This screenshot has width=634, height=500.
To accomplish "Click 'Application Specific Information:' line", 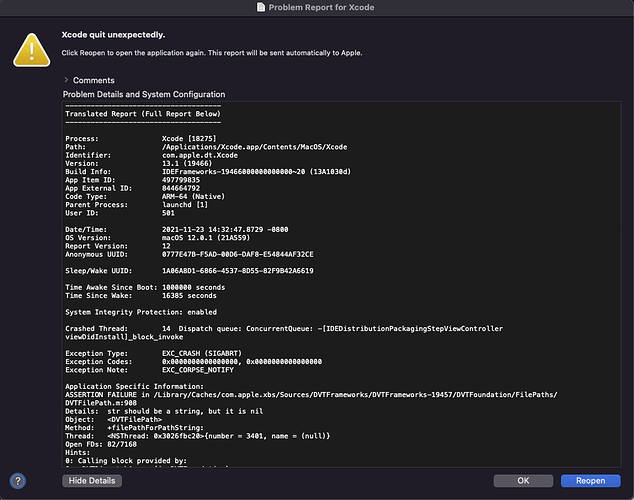I will point(135,386).
